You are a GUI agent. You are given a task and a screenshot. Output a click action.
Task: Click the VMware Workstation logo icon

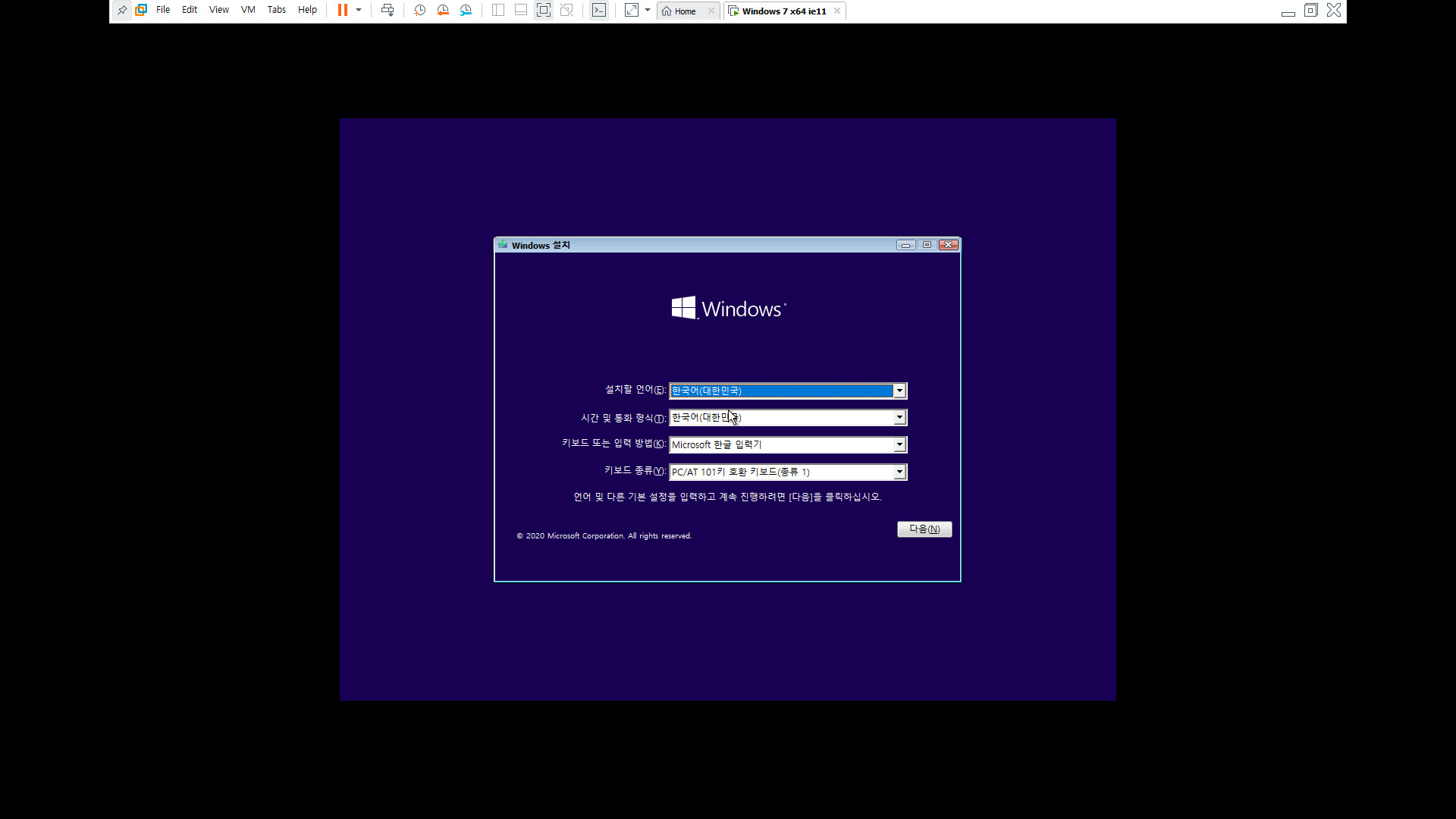pyautogui.click(x=141, y=11)
